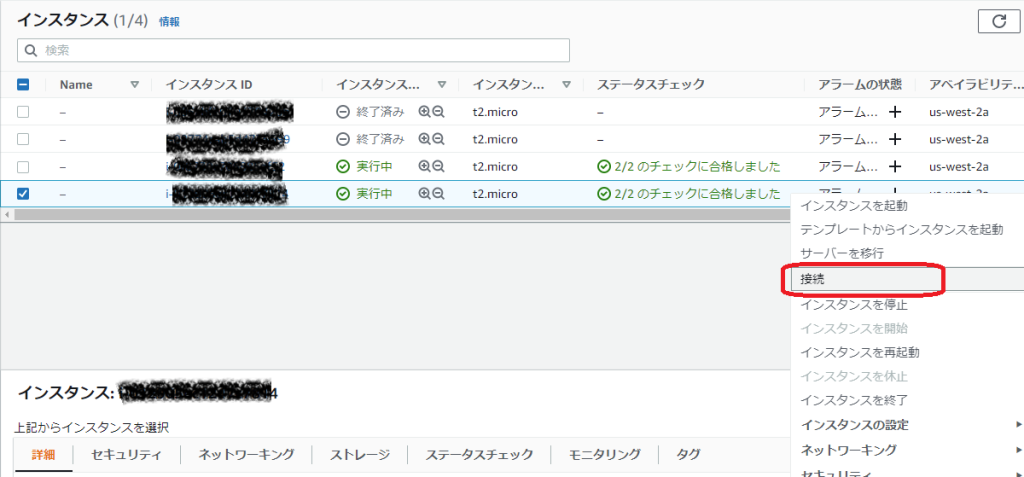Click zoom-in icon in first terminated row
Viewport: 1024px width, 477px height.
(424, 113)
